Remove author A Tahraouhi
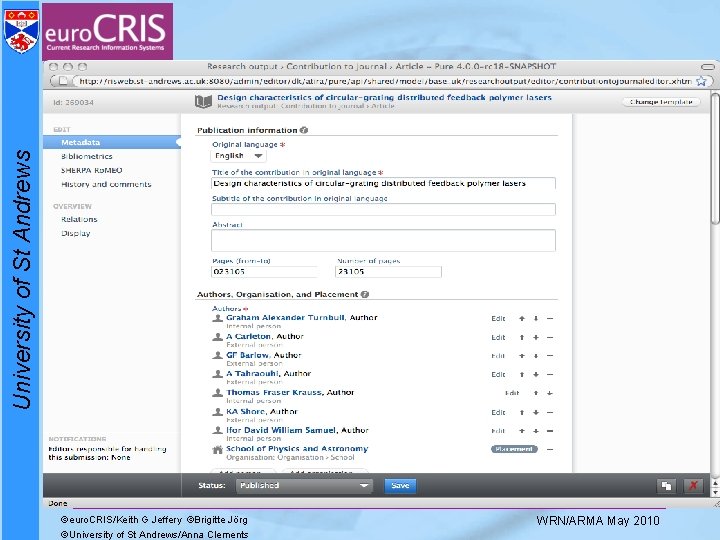Viewport: 720px width, 540px height. (x=550, y=374)
